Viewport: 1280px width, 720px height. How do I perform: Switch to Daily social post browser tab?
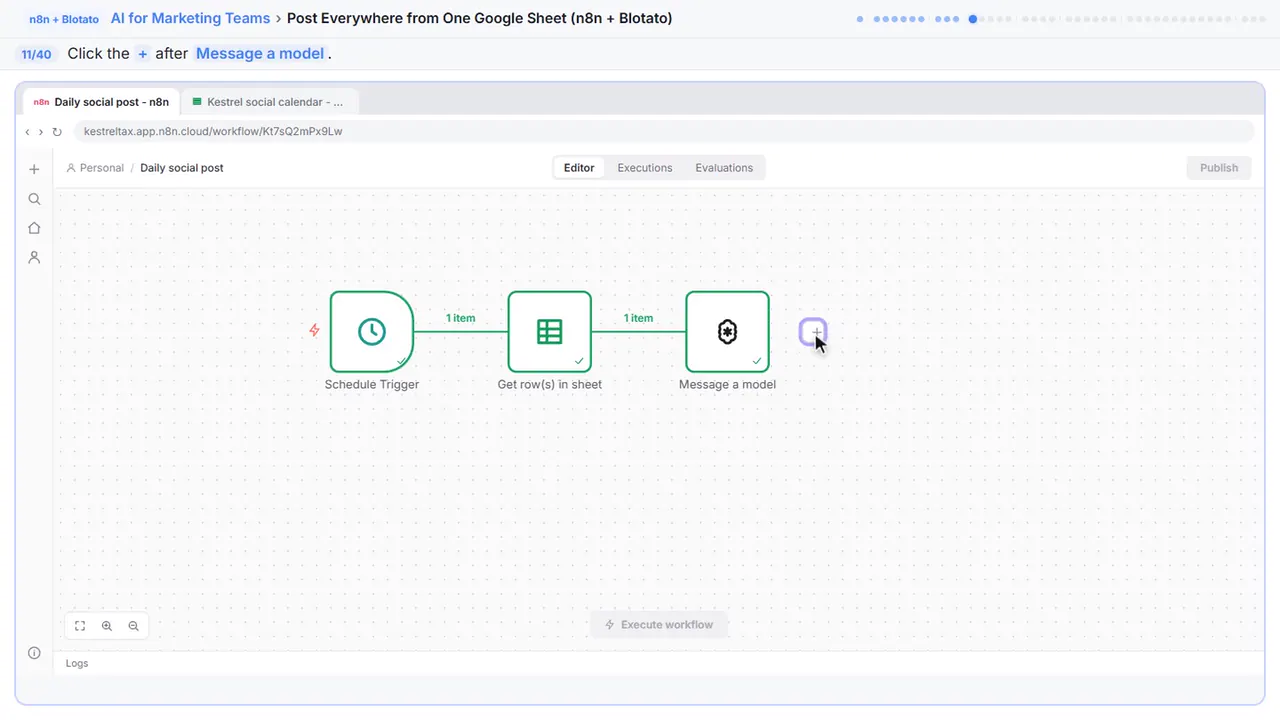point(101,102)
